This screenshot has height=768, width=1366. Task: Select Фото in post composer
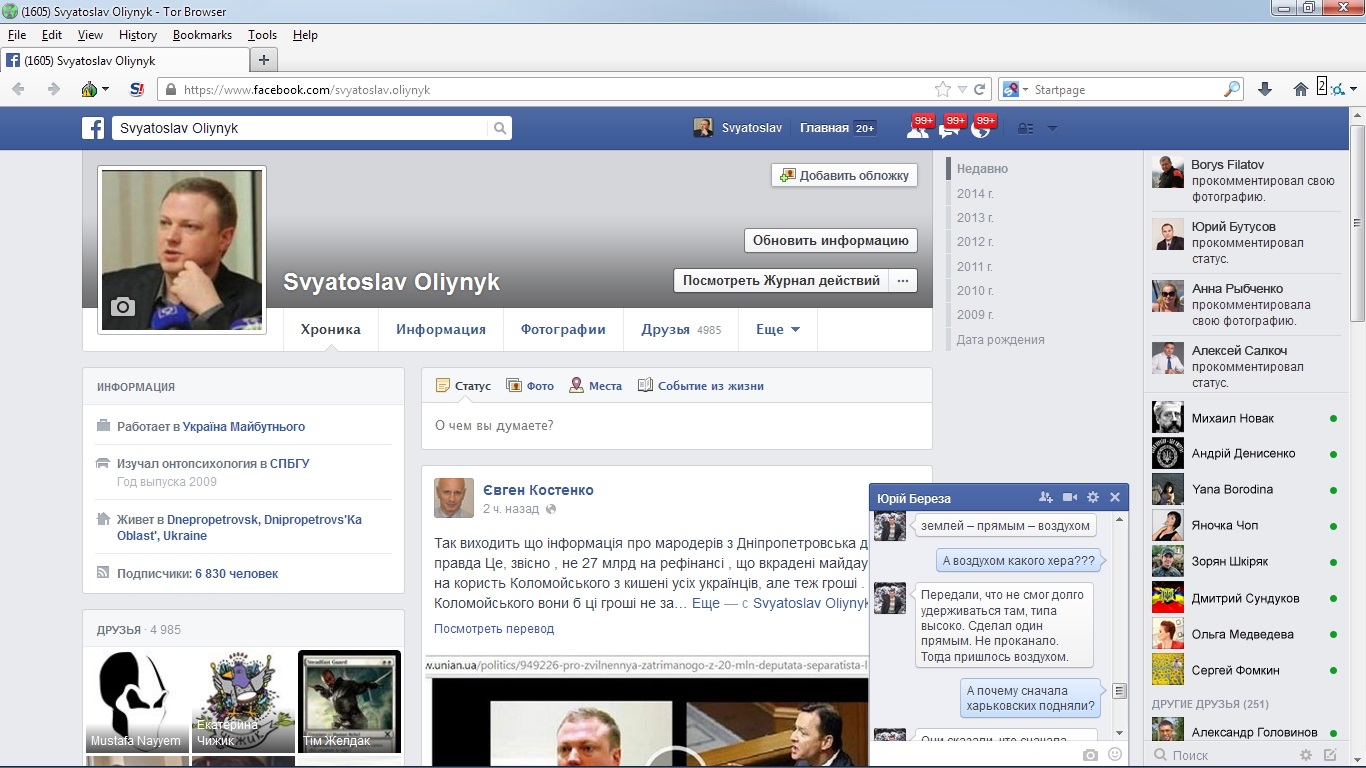coord(530,386)
